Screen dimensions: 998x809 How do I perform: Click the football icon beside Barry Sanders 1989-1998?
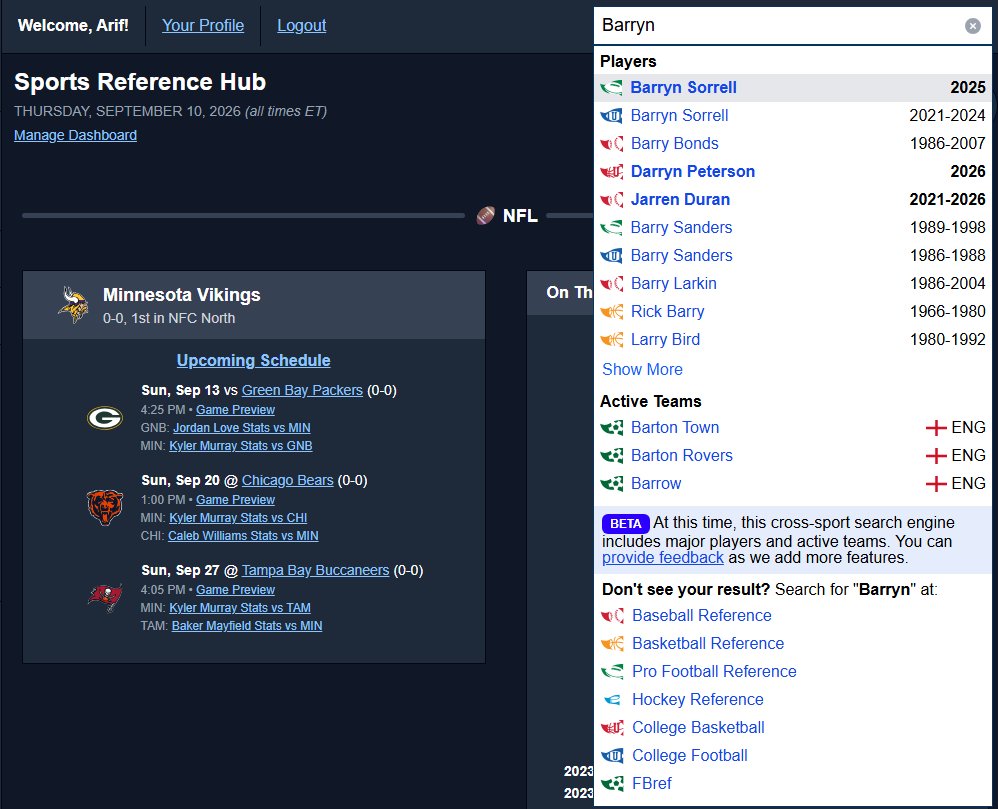tap(612, 228)
